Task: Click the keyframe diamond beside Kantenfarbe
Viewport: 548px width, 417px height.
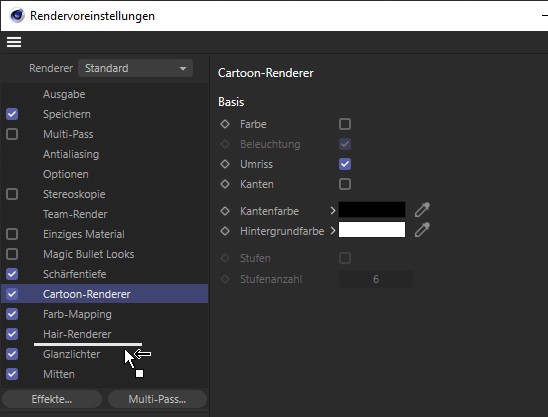Action: pyautogui.click(x=225, y=211)
